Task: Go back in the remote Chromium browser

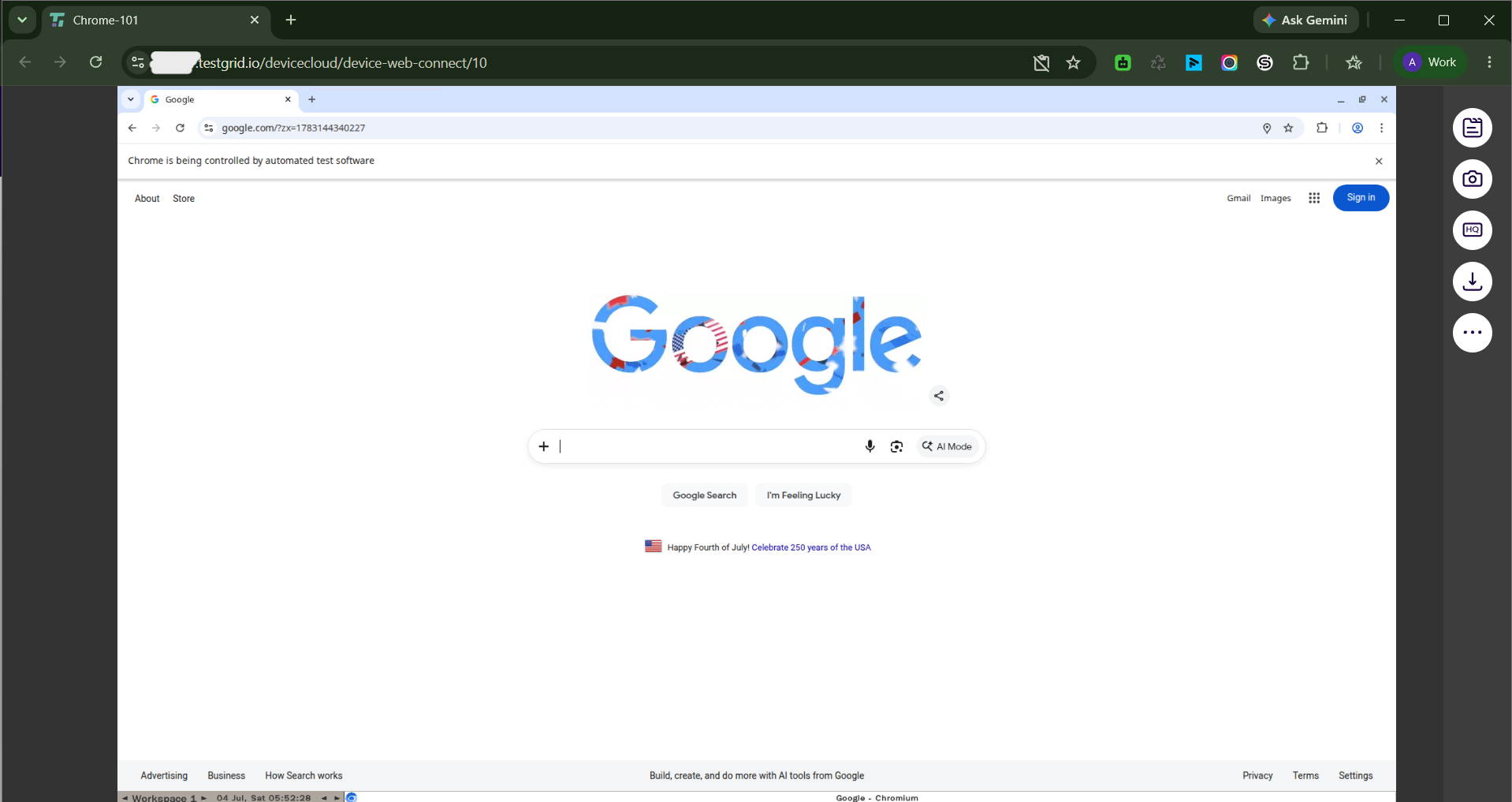Action: click(x=132, y=128)
